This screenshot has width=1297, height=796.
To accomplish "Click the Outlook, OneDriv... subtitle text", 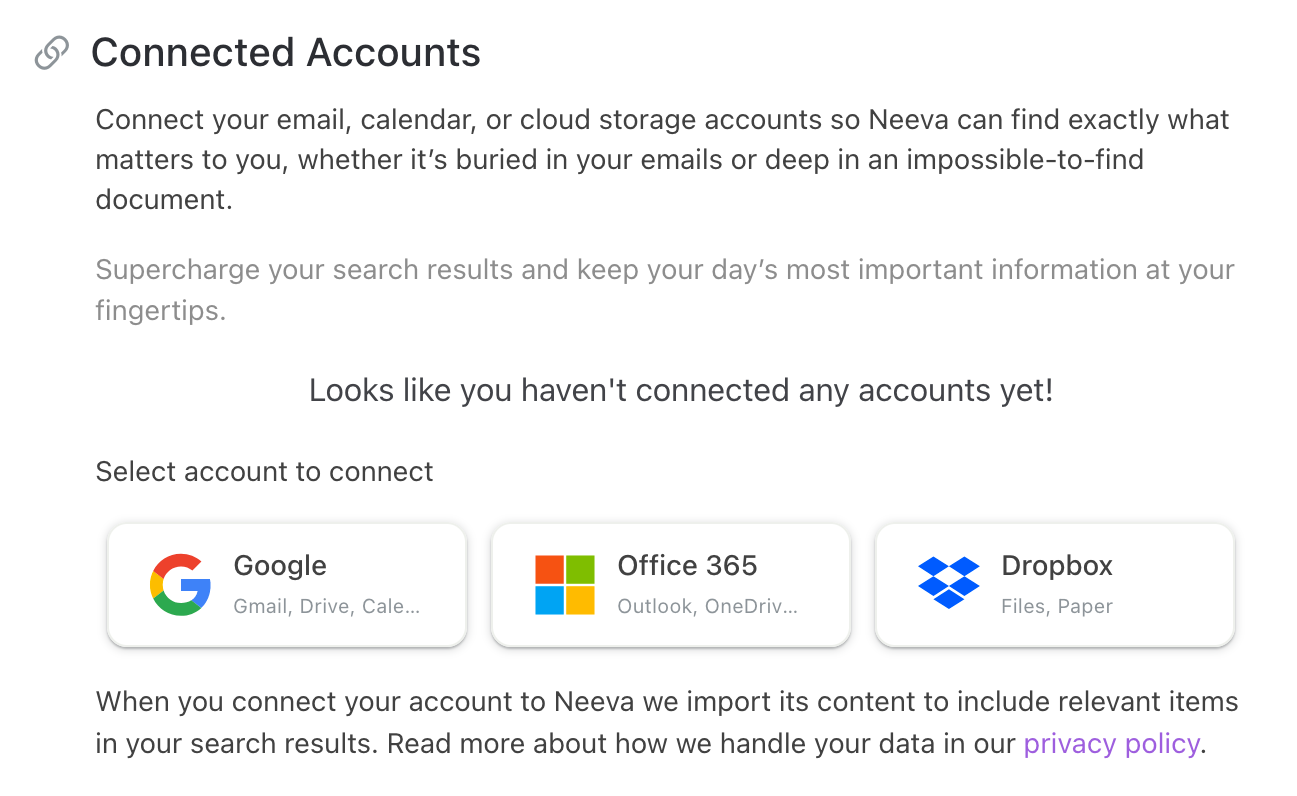I will click(x=708, y=606).
